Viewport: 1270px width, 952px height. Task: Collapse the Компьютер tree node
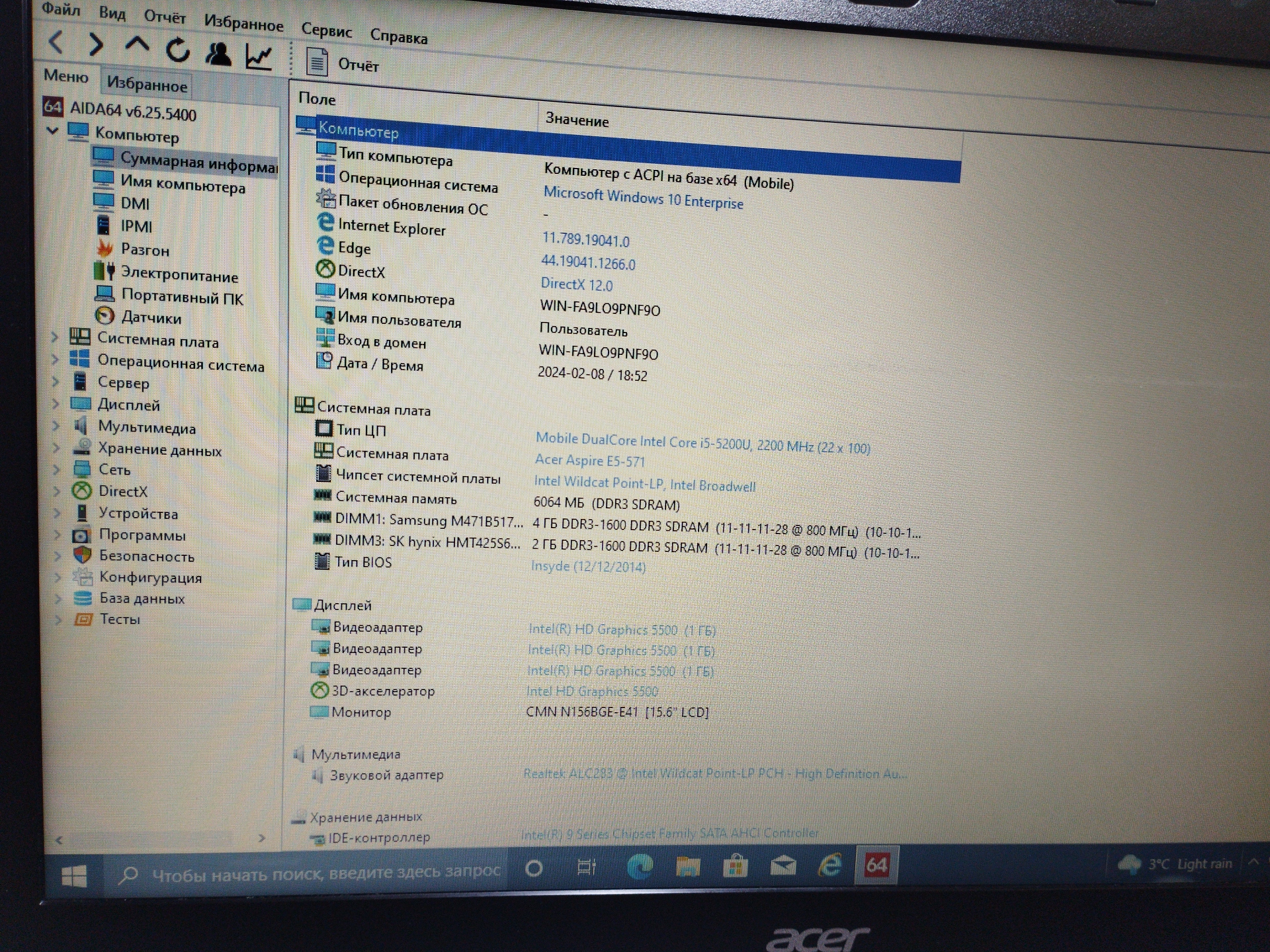(52, 131)
